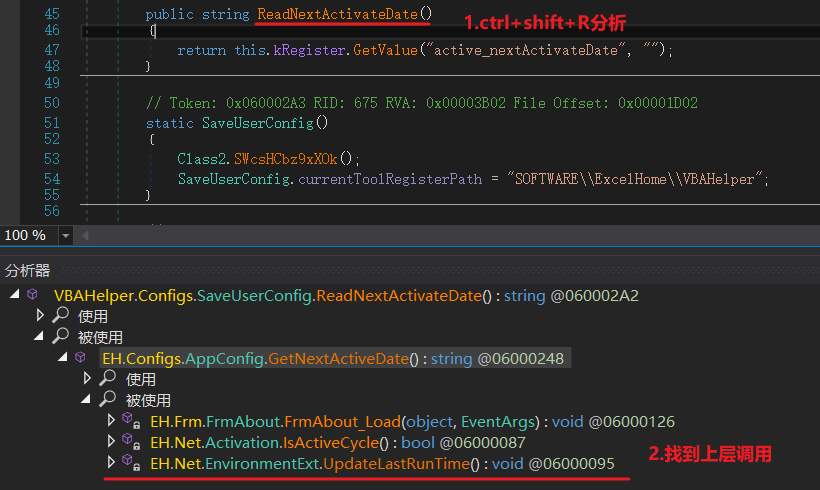Click the private method icon beside IsActiveCycle
This screenshot has height=490, width=820.
[x=131, y=441]
